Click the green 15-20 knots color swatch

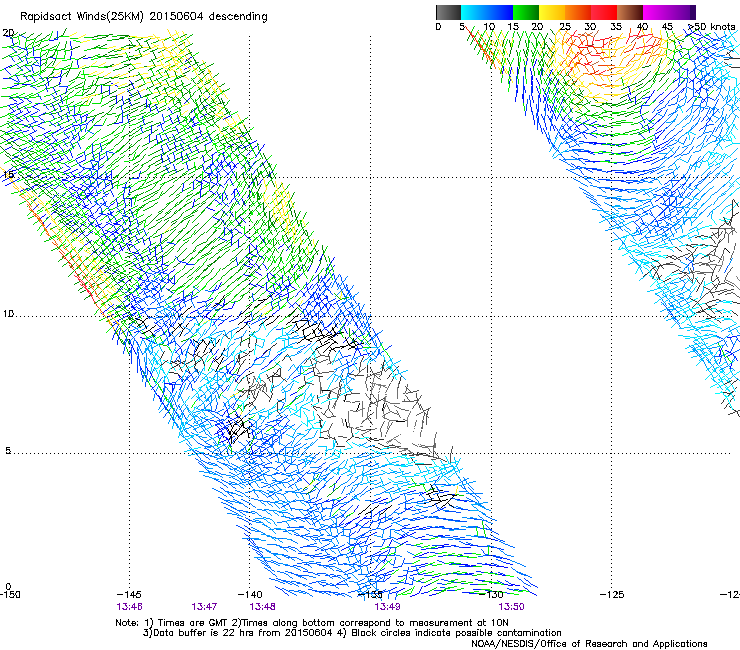525,12
